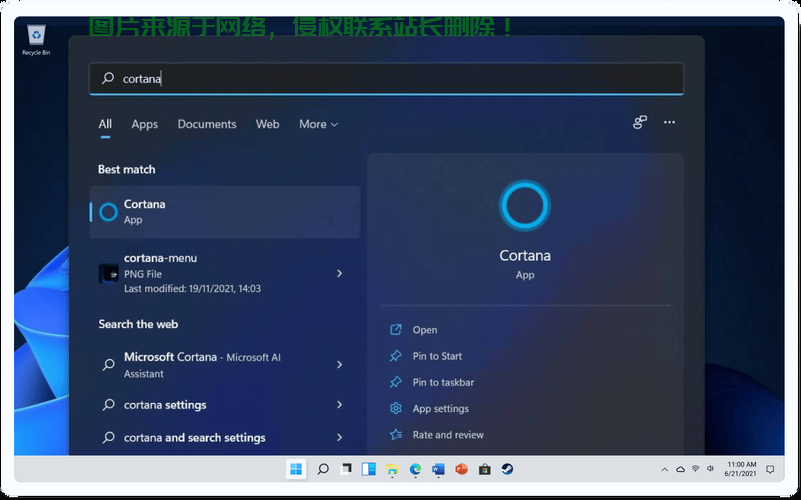Expand cortana-menu result details arrow

[340, 273]
